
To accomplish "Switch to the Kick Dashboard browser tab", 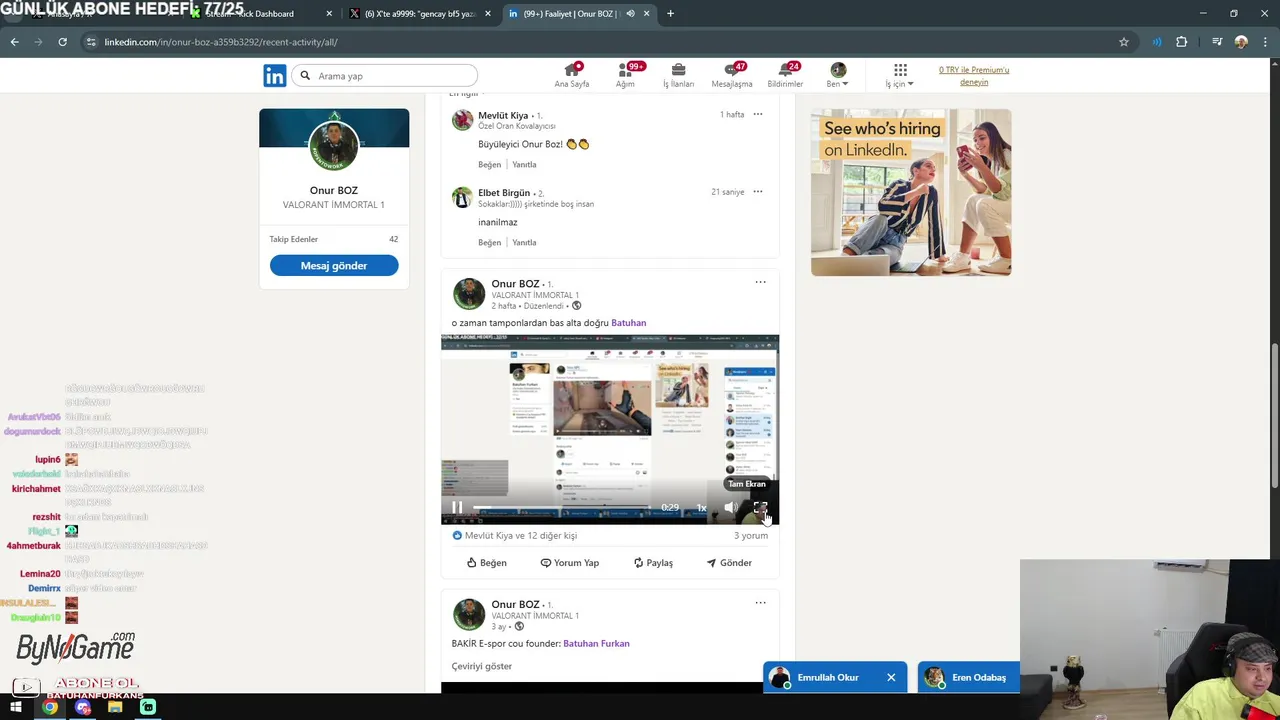I will point(260,14).
